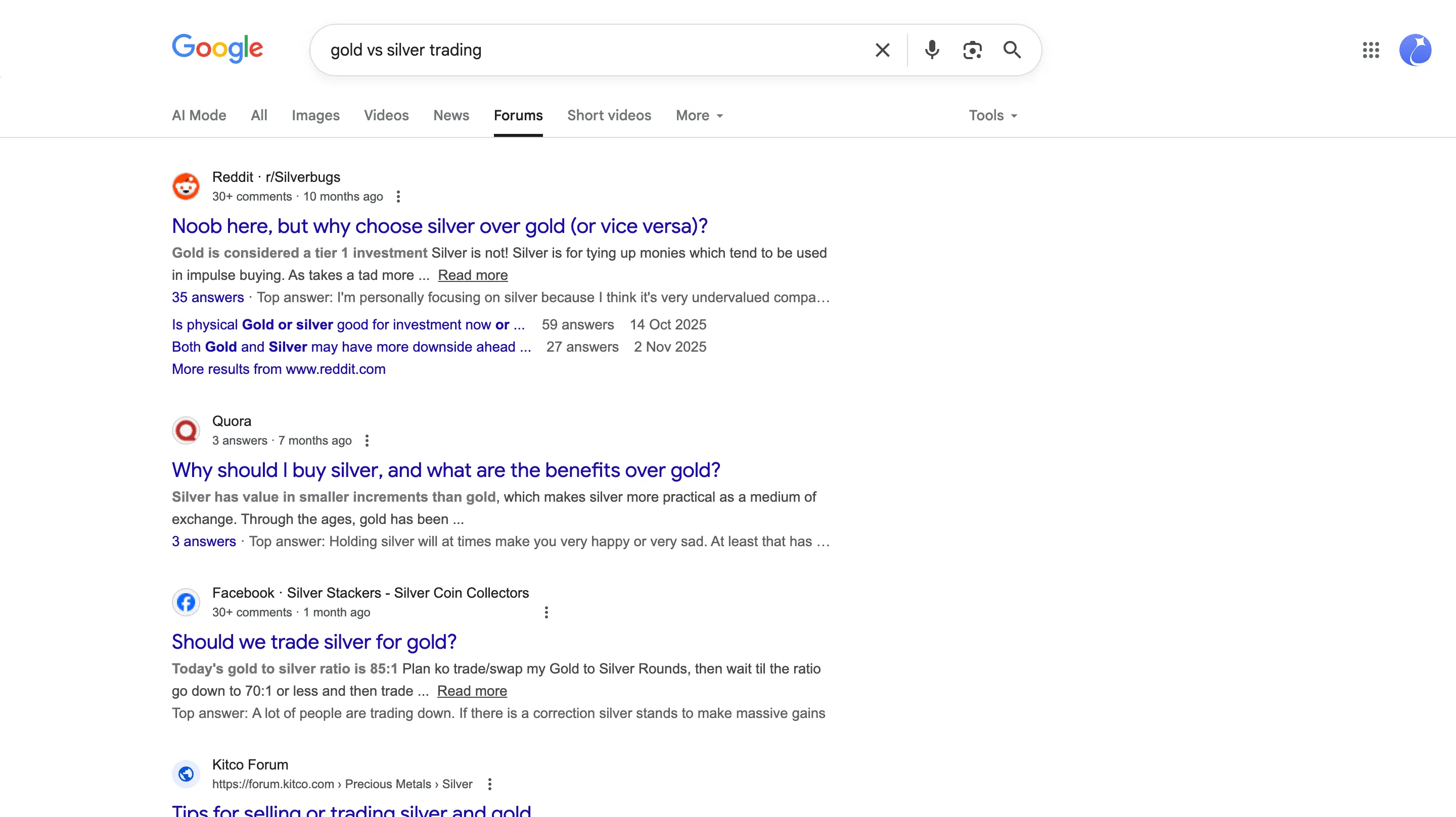
Task: Switch to the Images tab
Action: (x=315, y=115)
